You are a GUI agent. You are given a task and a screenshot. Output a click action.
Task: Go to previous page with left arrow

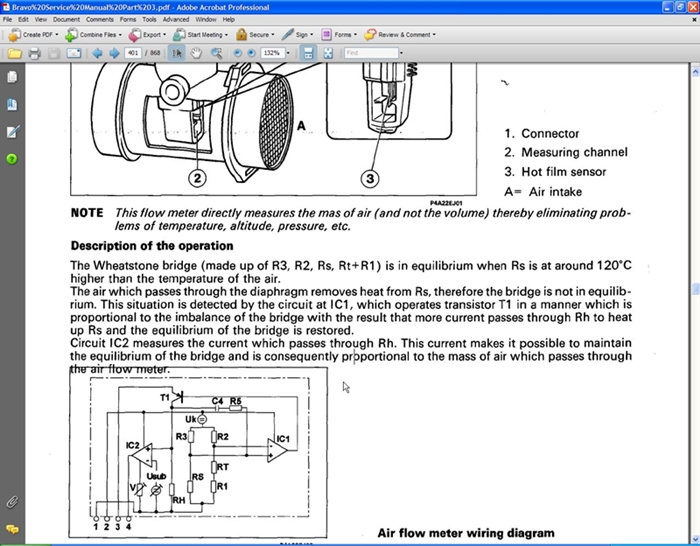pos(97,53)
